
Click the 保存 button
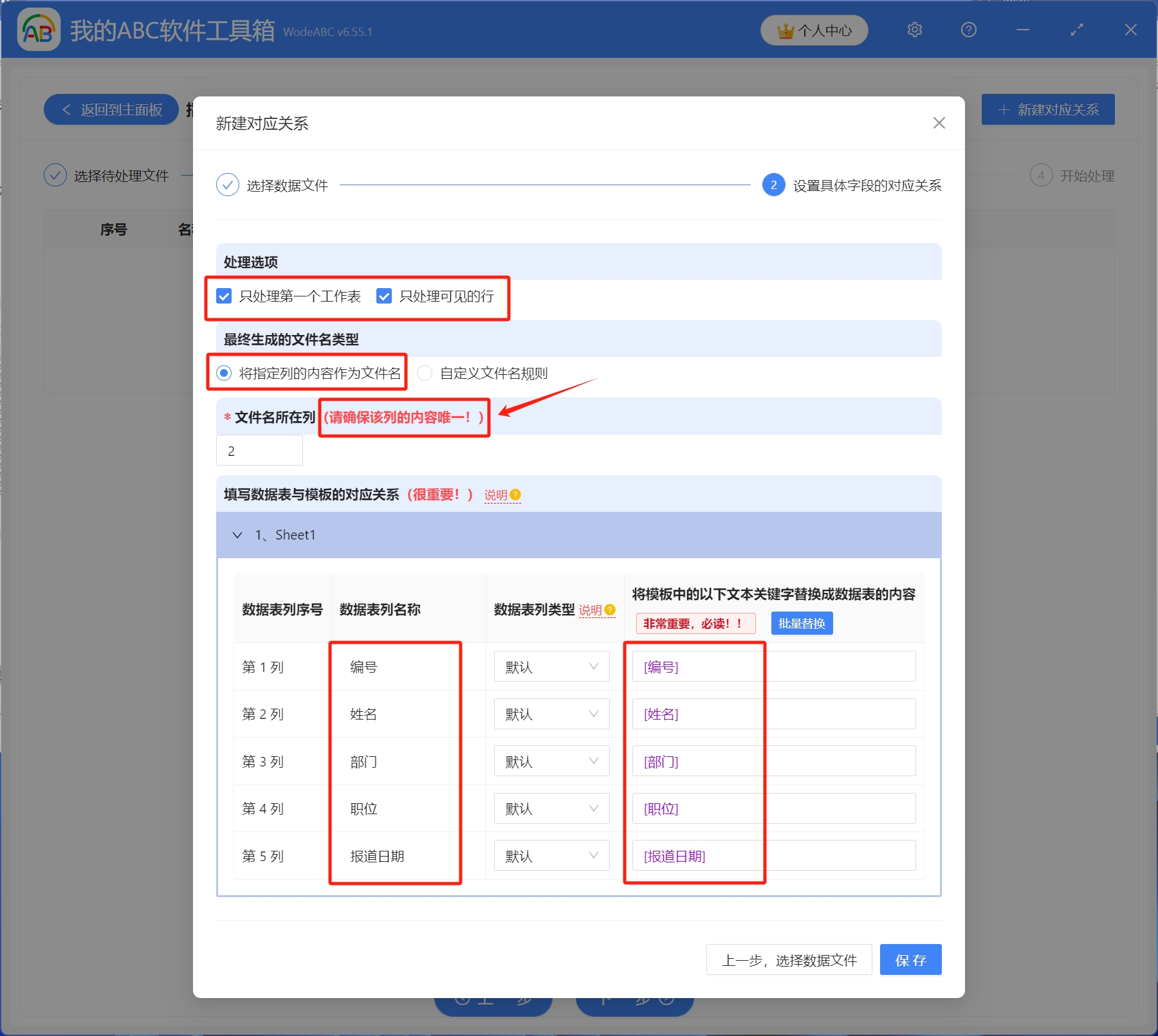910,959
